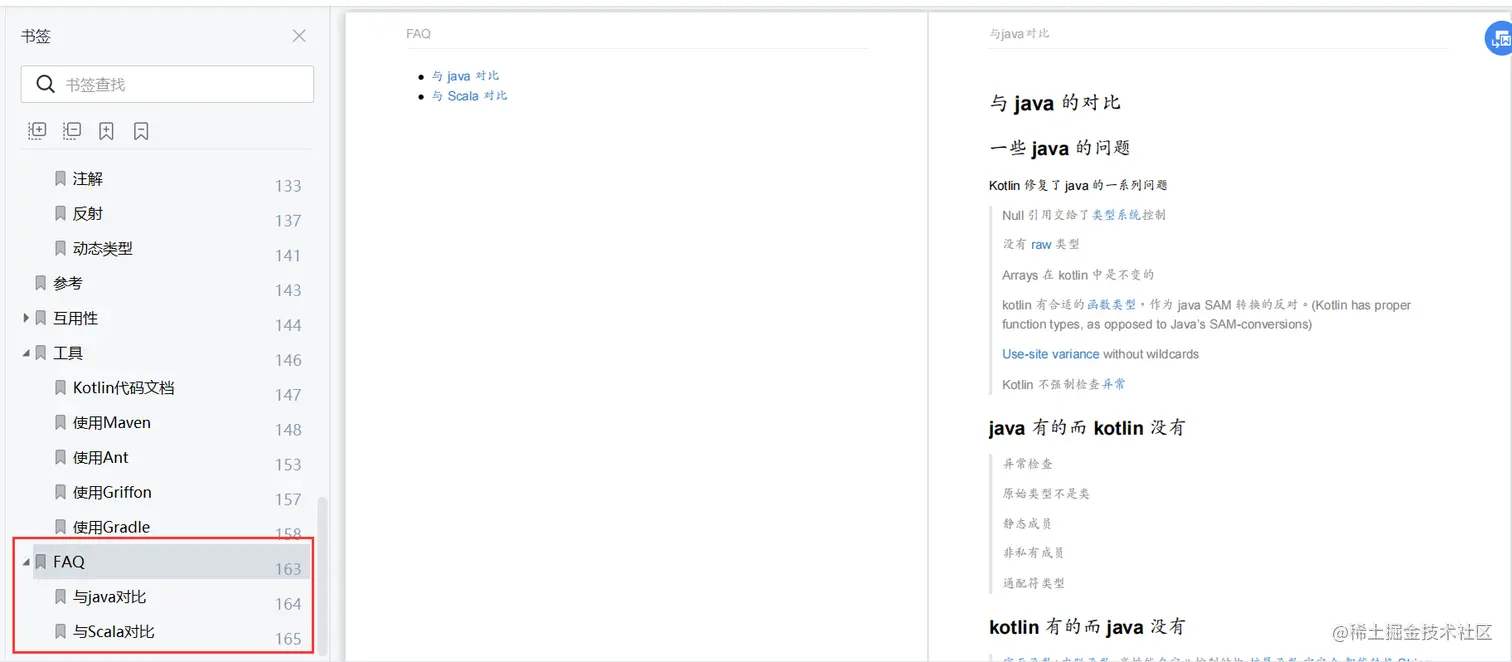Click the search magnifier icon

coord(45,84)
